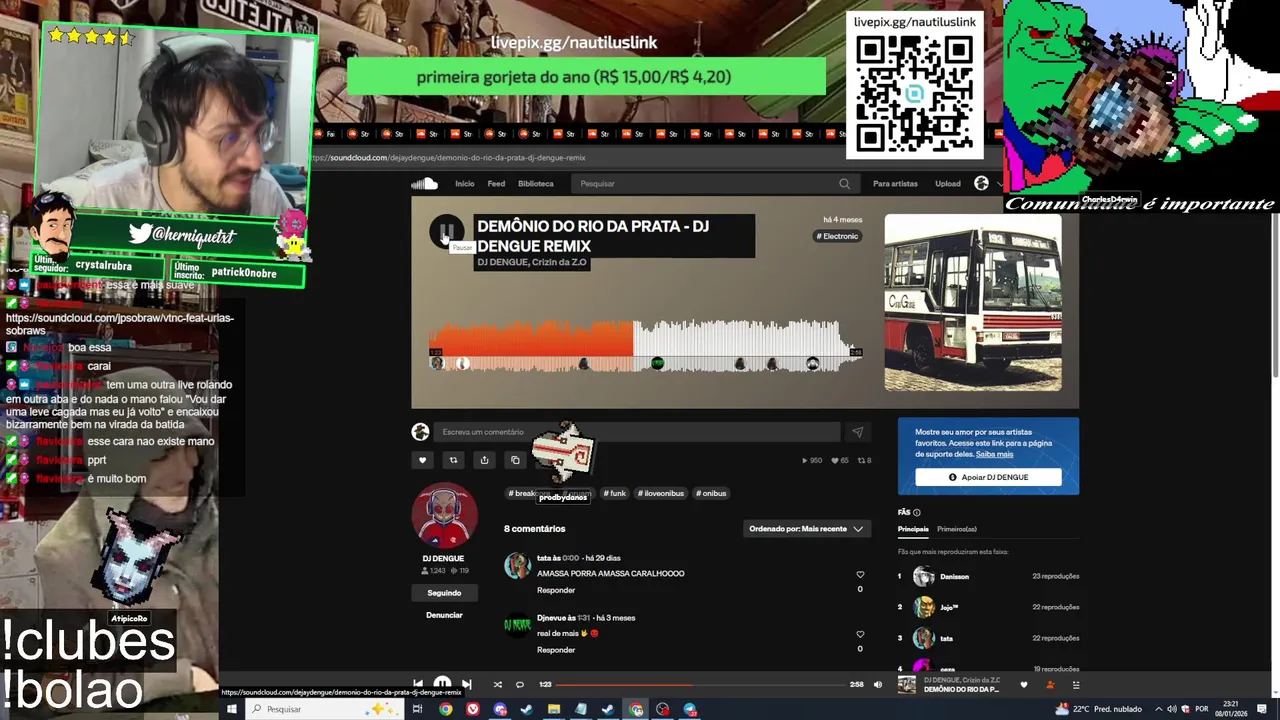This screenshot has width=1280, height=720.
Task: Select the # iloveonibus tag
Action: (x=661, y=493)
